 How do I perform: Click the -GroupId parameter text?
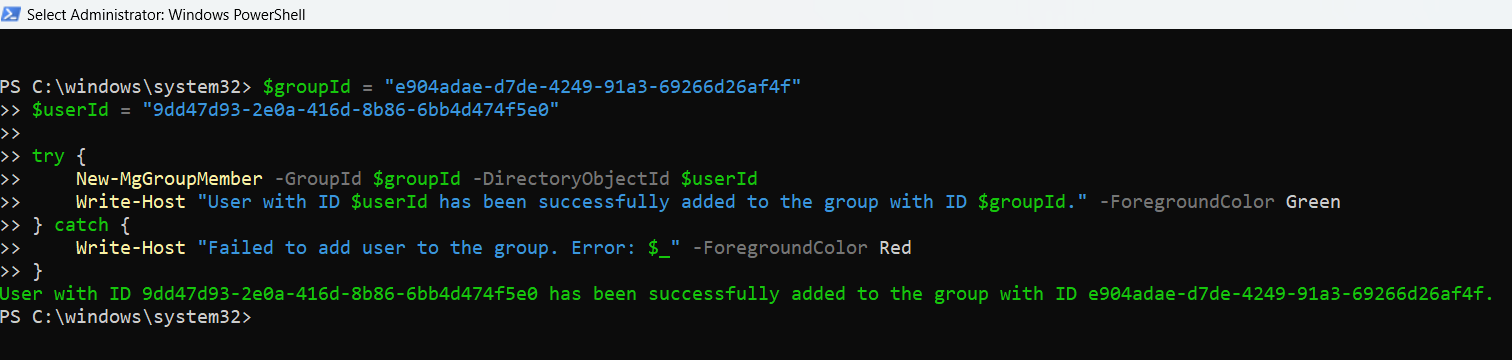pos(318,179)
